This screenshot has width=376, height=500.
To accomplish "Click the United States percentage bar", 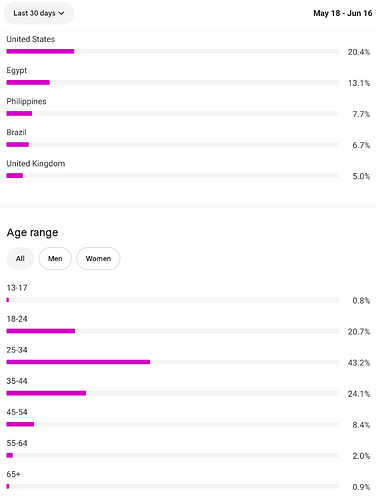I will click(172, 51).
